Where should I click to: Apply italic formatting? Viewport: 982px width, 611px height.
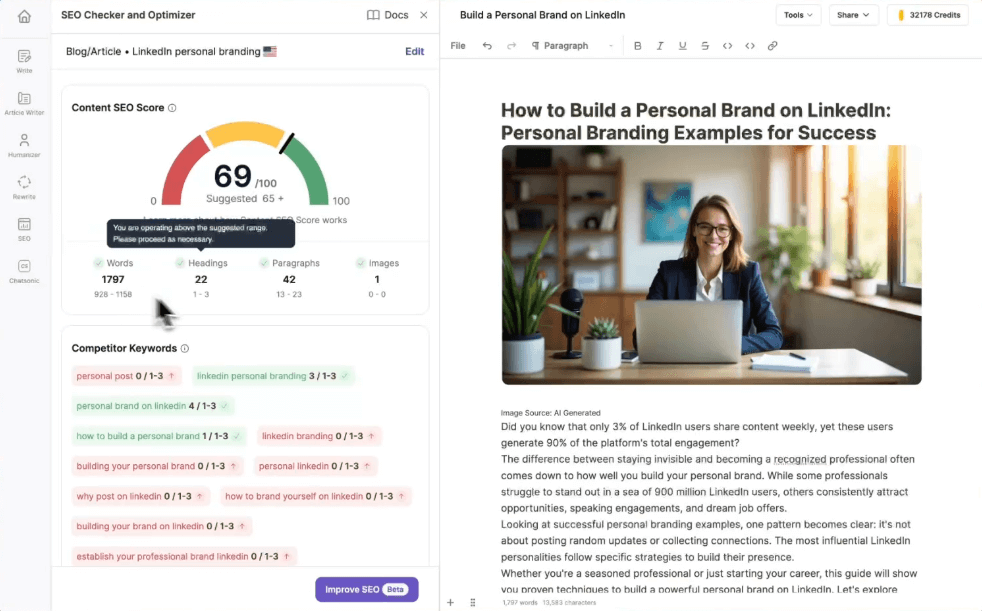pos(660,46)
